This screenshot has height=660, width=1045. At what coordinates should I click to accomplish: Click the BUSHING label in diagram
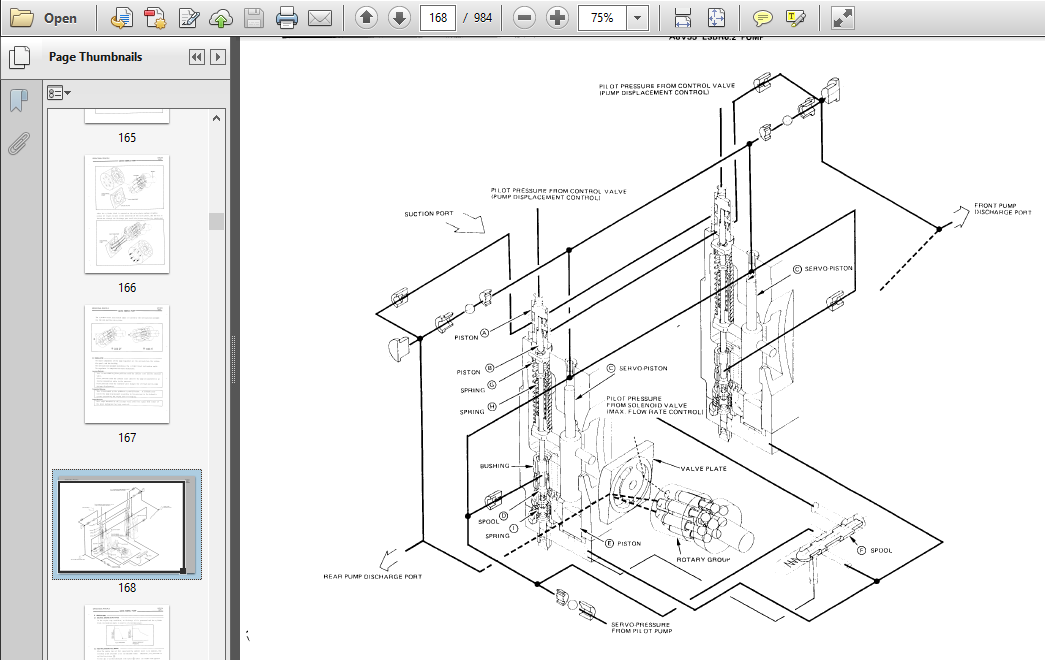coord(495,466)
